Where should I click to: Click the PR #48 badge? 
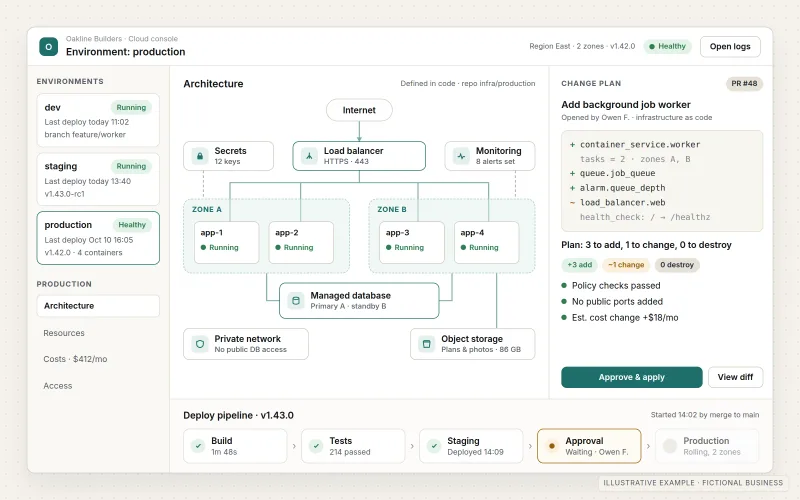(744, 84)
